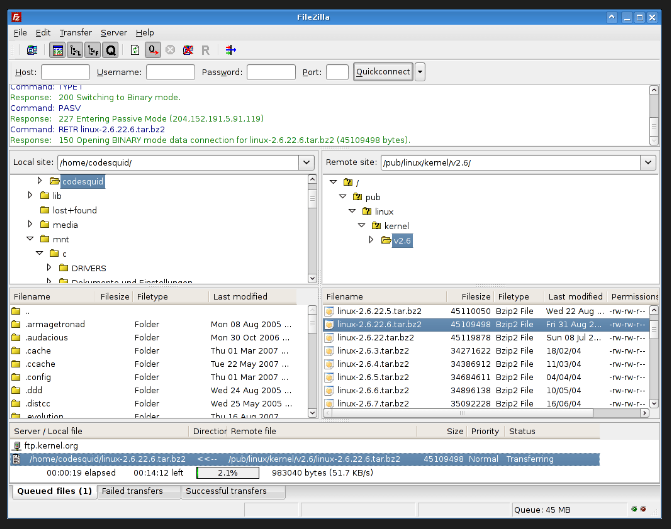Switch to Queued files tab
Screen dimensions: 671x529
click(x=54, y=491)
